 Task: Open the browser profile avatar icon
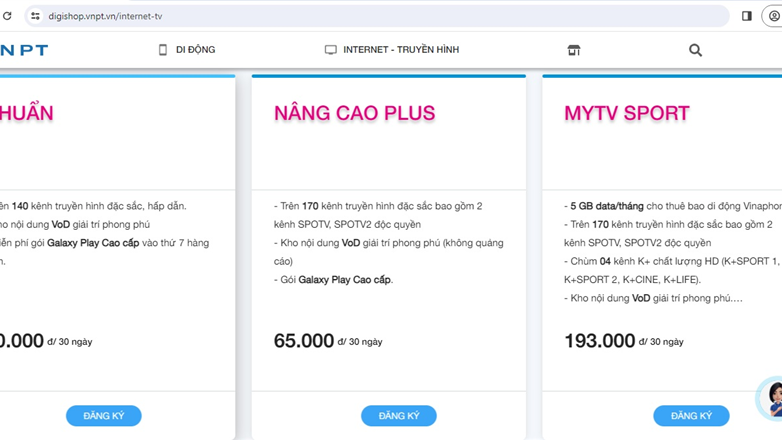[774, 16]
